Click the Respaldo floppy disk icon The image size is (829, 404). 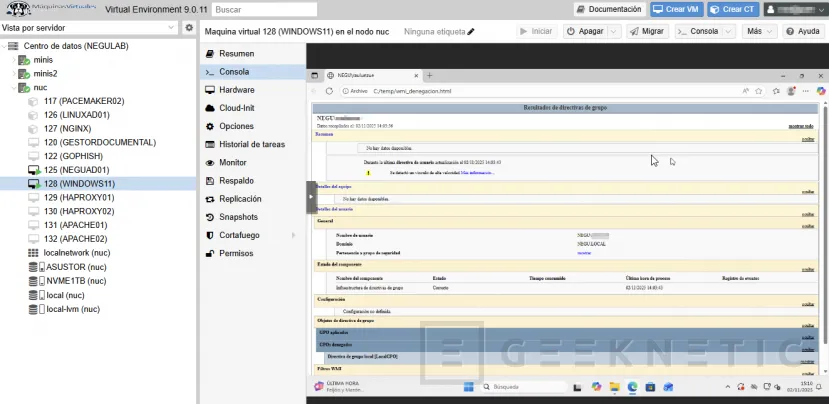point(209,181)
